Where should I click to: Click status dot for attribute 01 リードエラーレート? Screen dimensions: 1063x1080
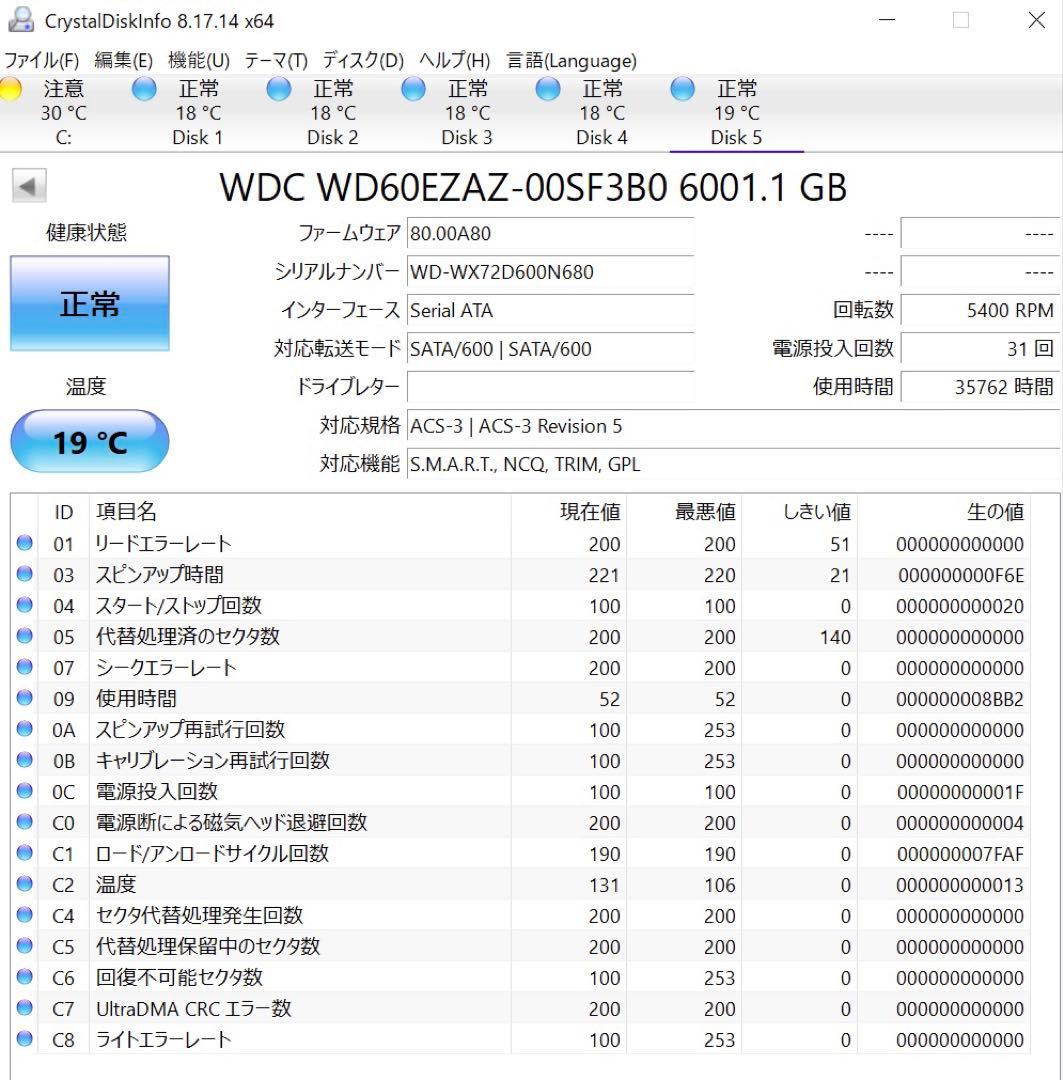(25, 543)
